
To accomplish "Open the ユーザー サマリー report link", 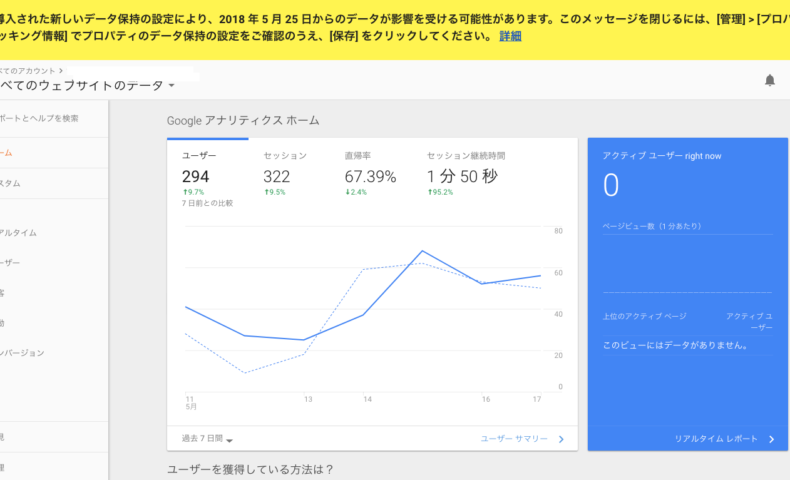I will point(514,439).
